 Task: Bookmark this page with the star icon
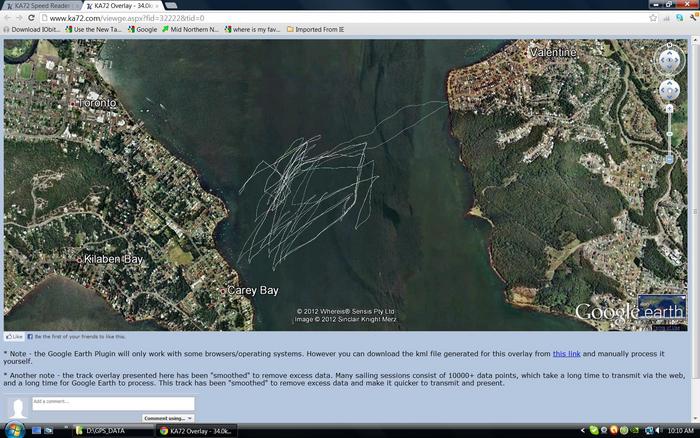tap(667, 18)
